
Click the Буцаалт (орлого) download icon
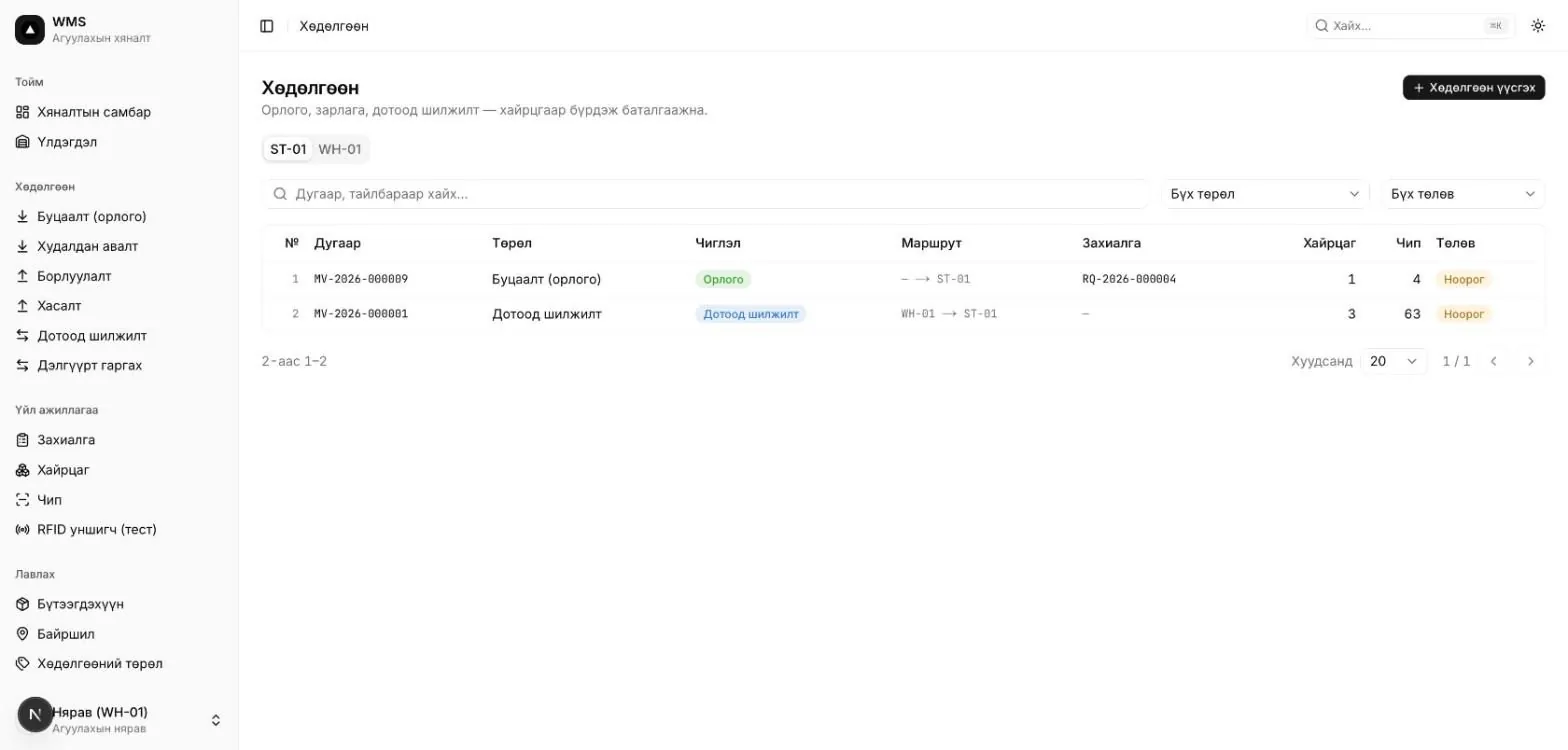(23, 216)
